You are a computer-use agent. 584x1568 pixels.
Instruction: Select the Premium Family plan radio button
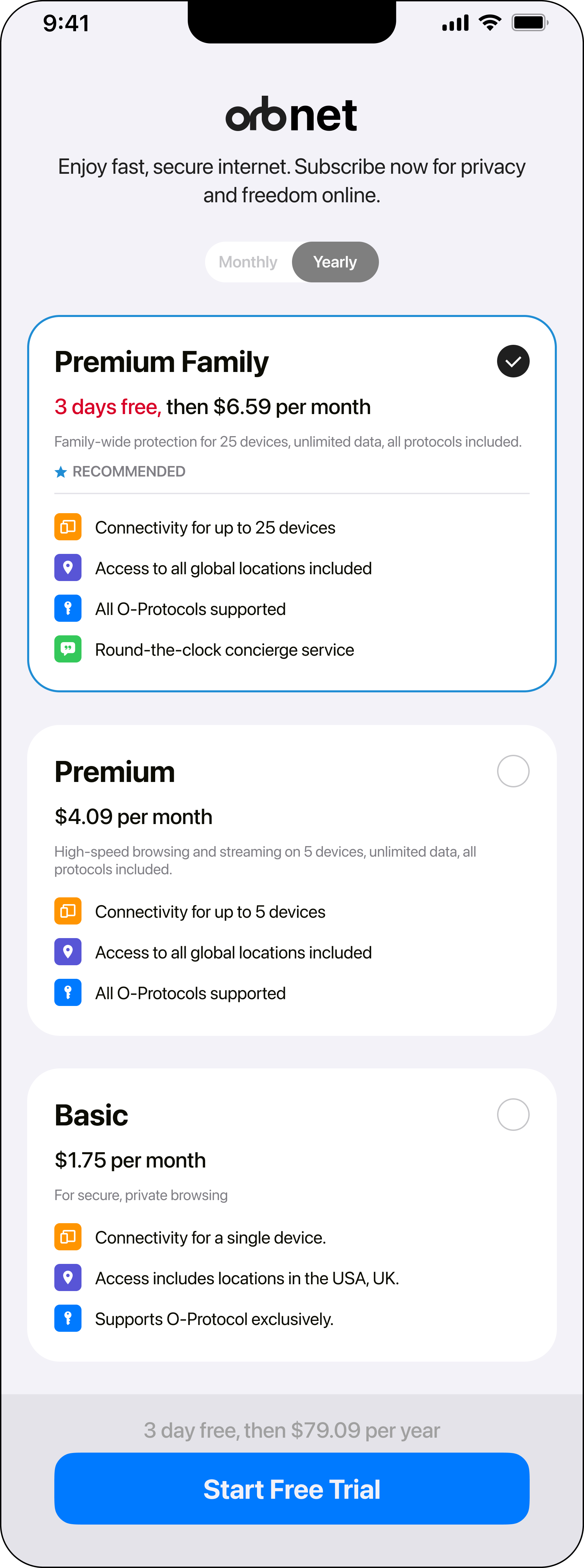(513, 361)
